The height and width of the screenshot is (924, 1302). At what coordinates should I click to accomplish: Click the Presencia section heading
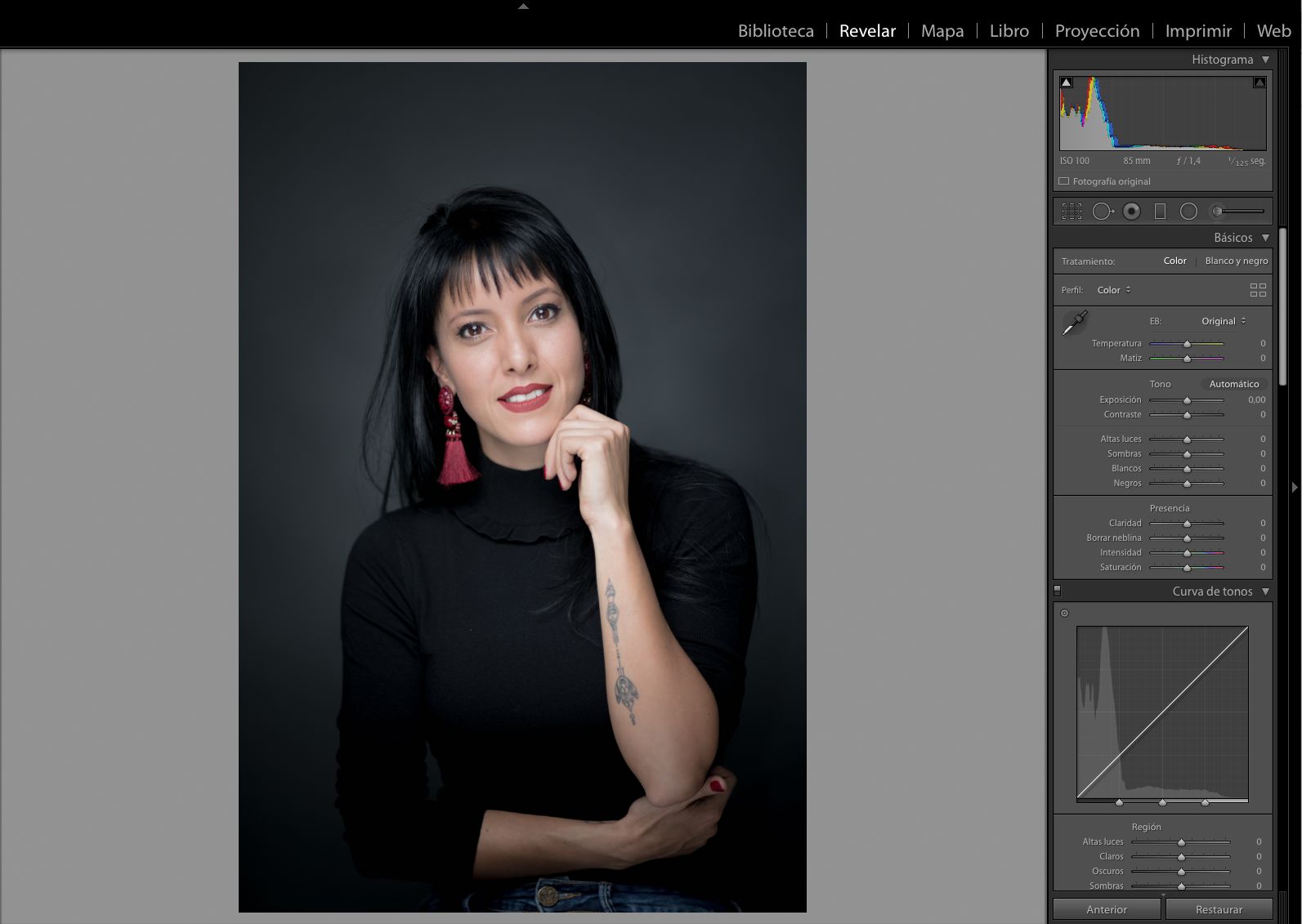coord(1170,508)
